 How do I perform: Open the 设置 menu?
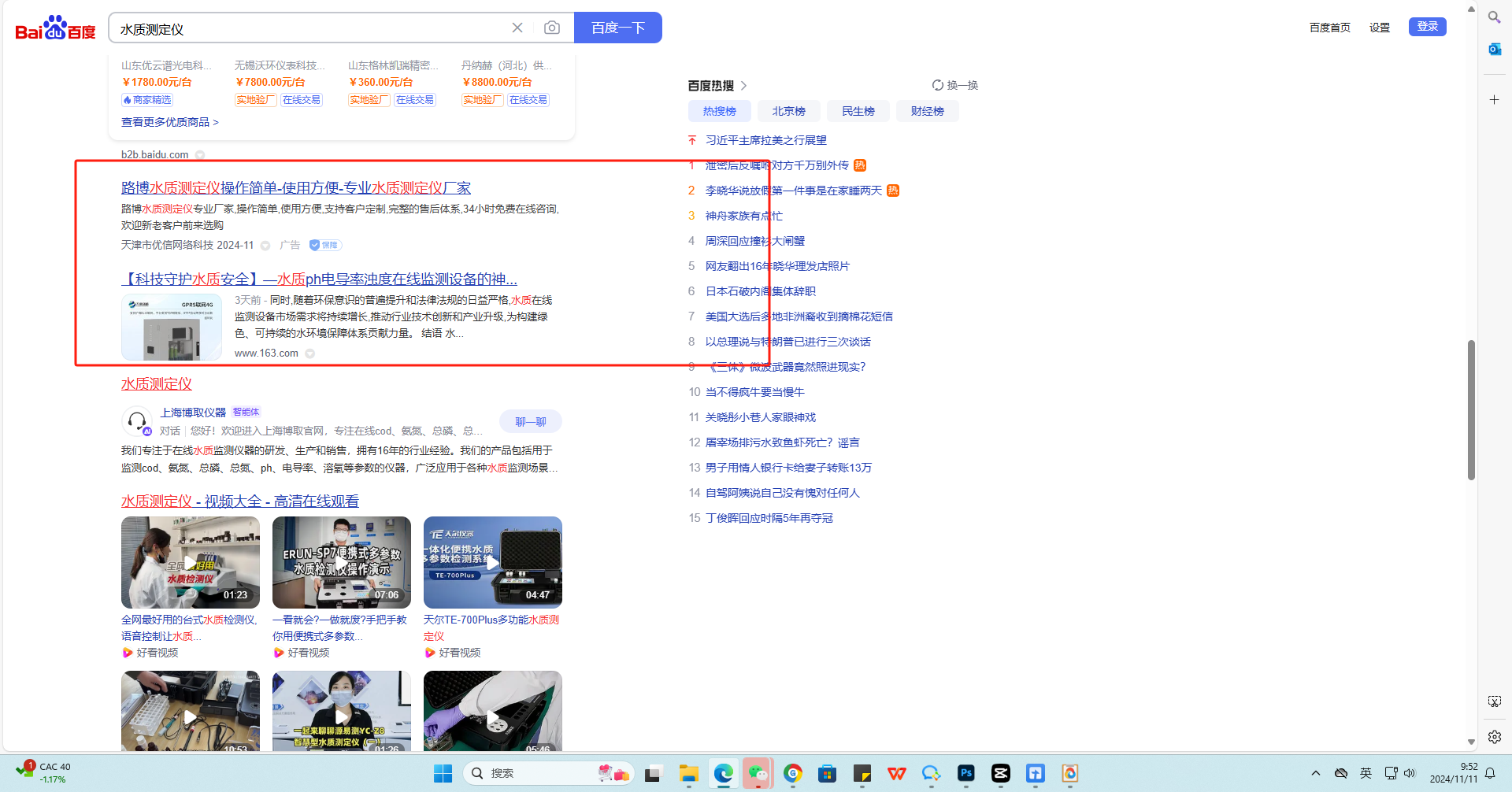(x=1380, y=28)
